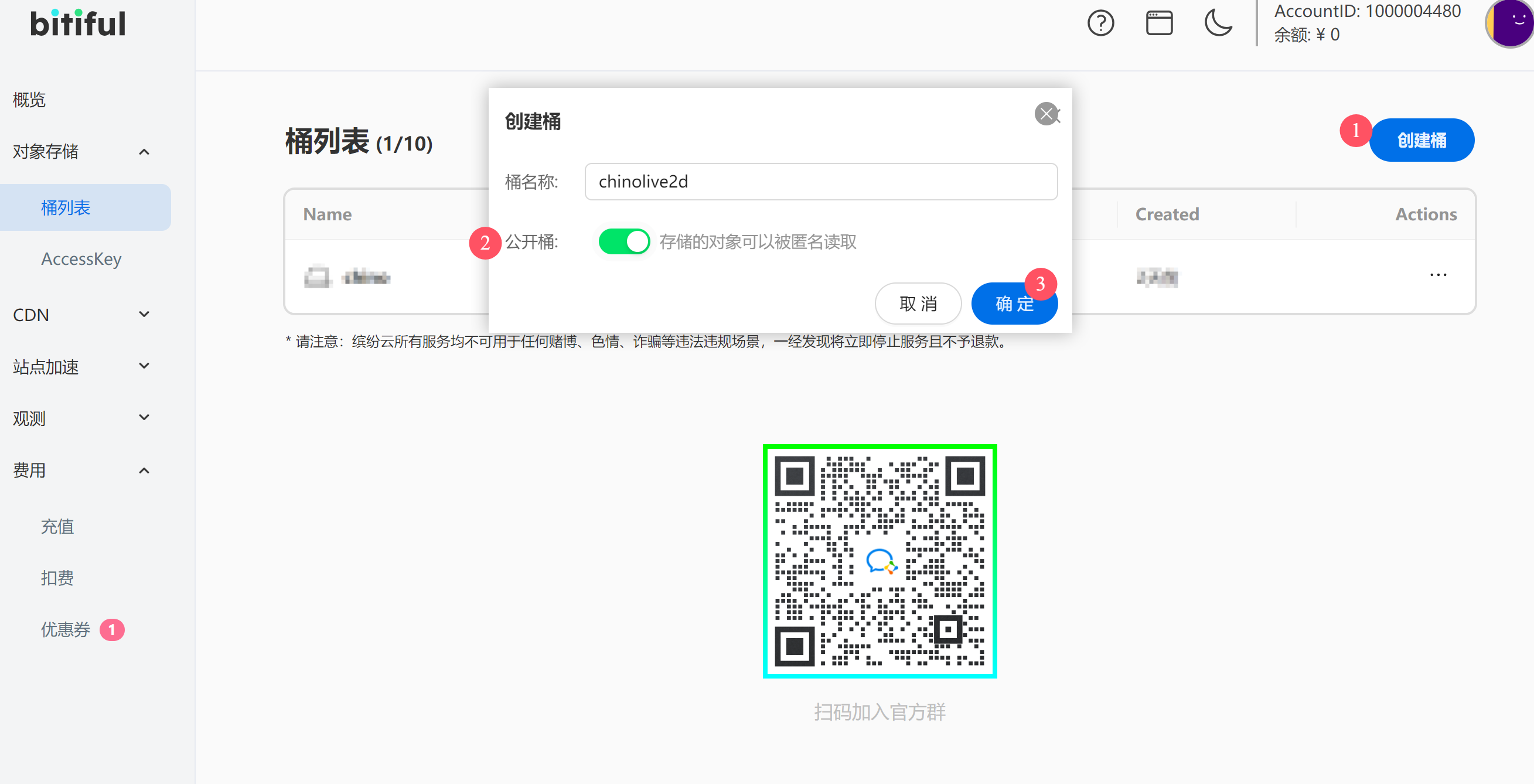This screenshot has width=1534, height=784.
Task: Click the 余额 balance text
Action: pos(1307,35)
